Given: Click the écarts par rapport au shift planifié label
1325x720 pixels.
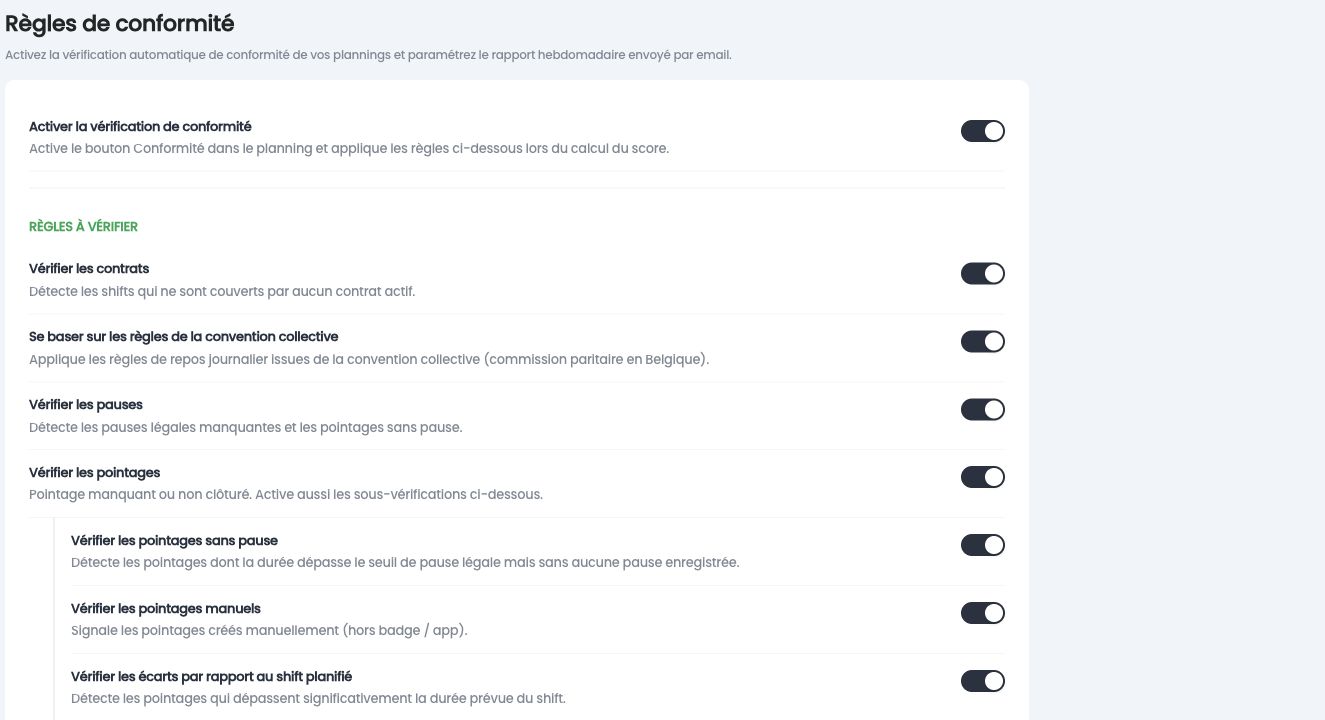Looking at the screenshot, I should point(211,677).
